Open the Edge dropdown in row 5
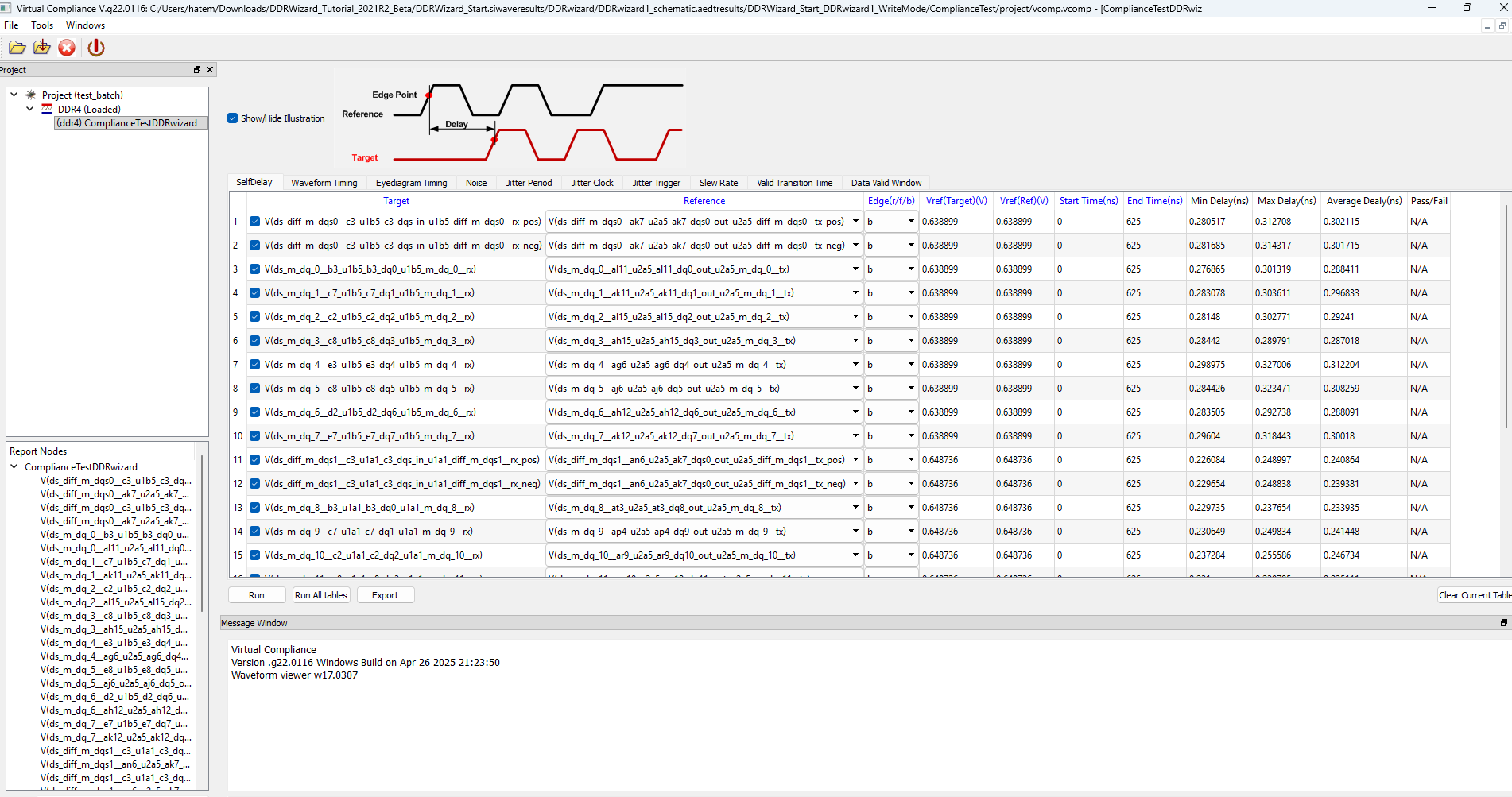Image resolution: width=1512 pixels, height=797 pixels. click(911, 317)
